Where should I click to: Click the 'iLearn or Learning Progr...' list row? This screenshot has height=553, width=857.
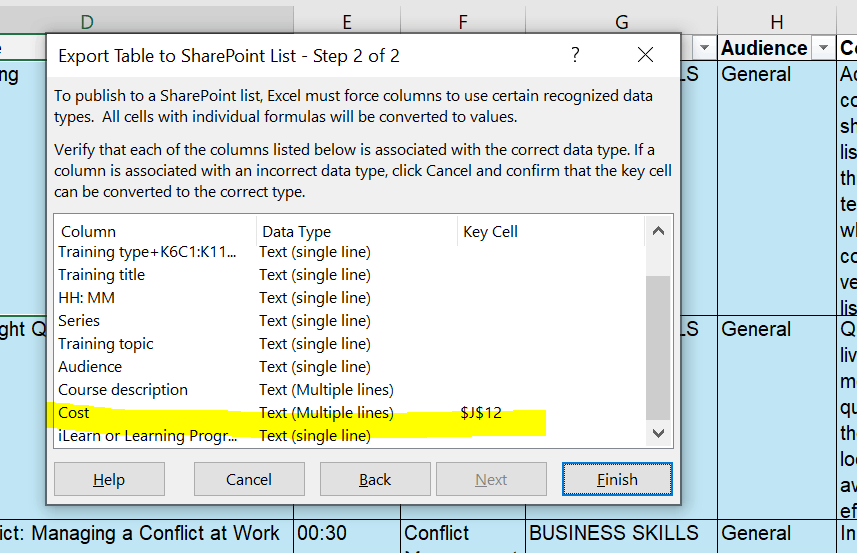(350, 436)
